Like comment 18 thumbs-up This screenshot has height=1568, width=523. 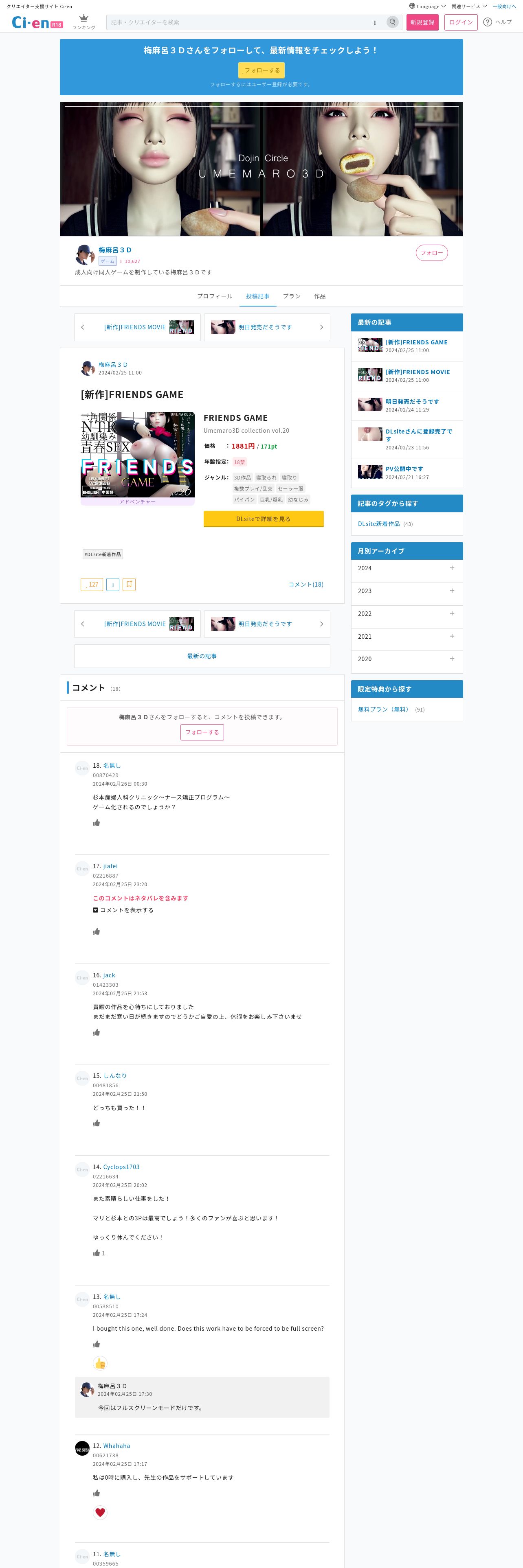96,823
